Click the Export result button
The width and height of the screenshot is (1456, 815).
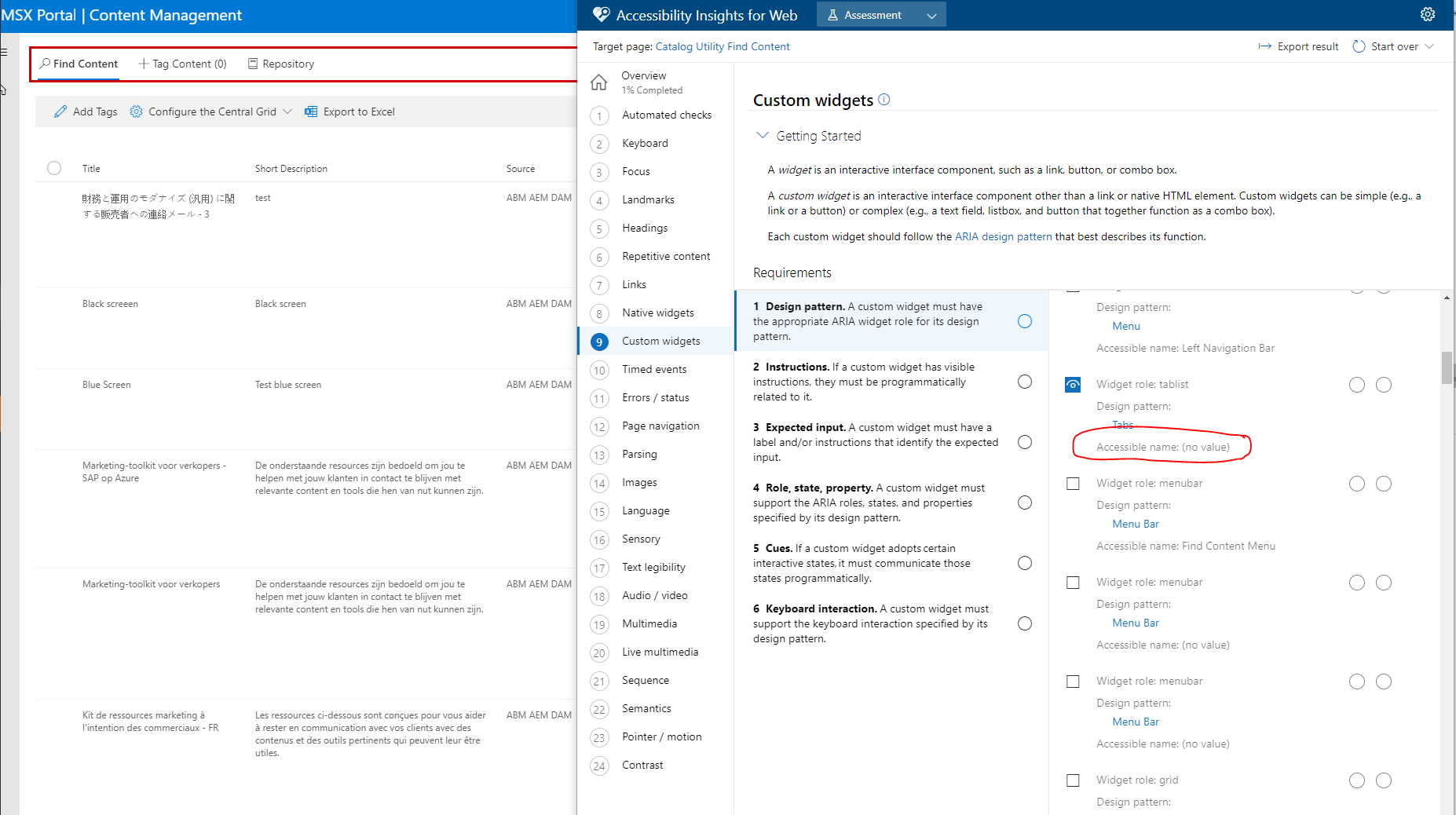[1298, 46]
